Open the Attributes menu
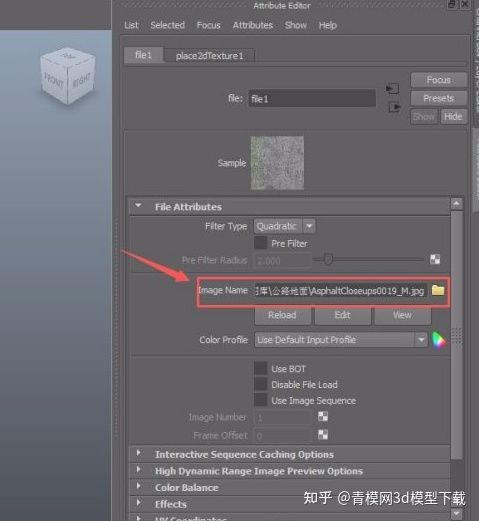Screen dimensions: 479x521 tap(253, 25)
